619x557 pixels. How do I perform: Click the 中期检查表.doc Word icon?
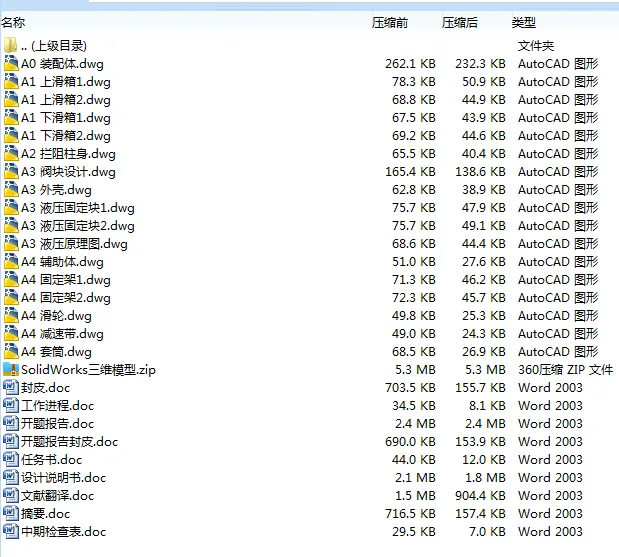tap(11, 531)
